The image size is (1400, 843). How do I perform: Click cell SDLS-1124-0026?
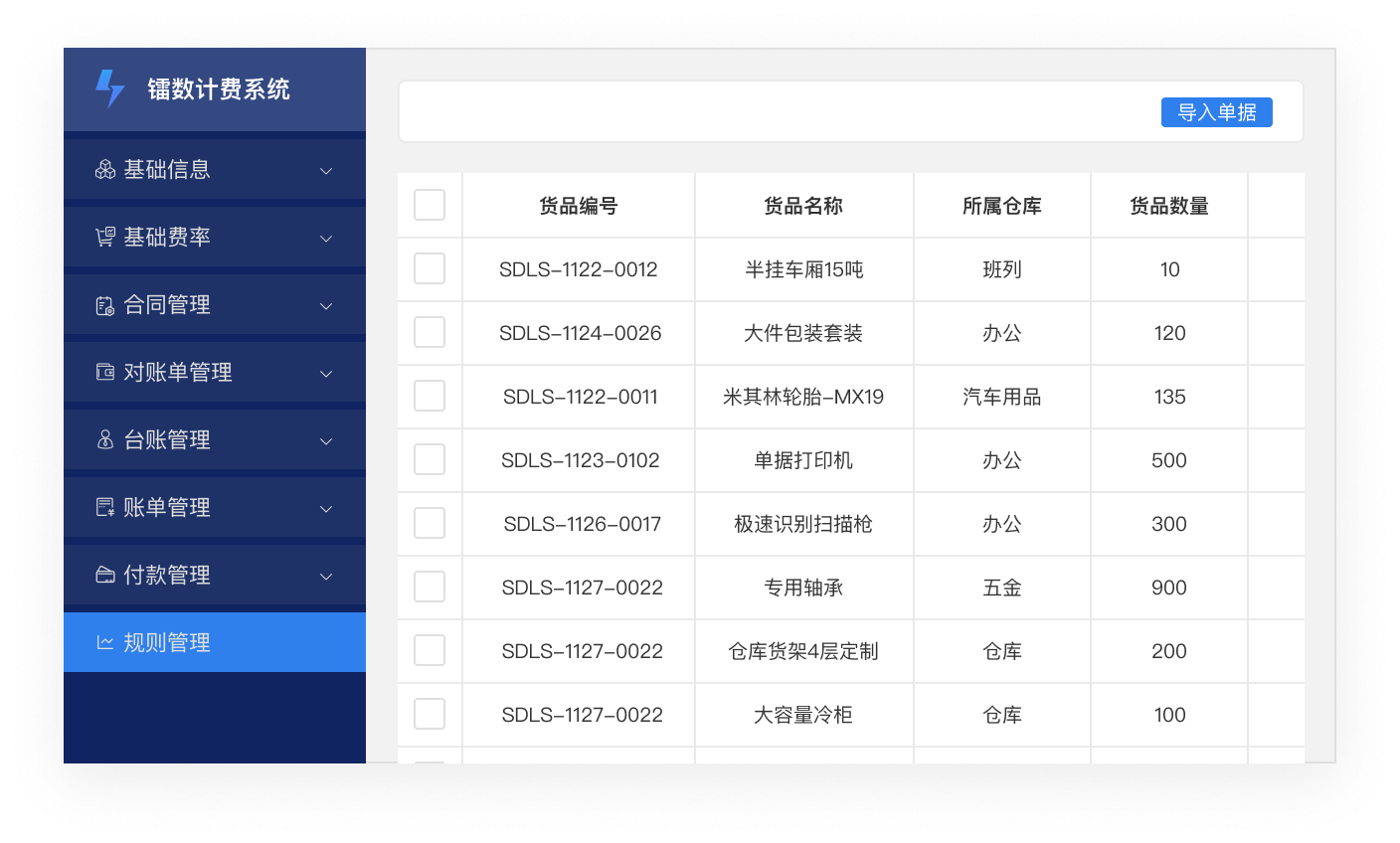pos(581,333)
